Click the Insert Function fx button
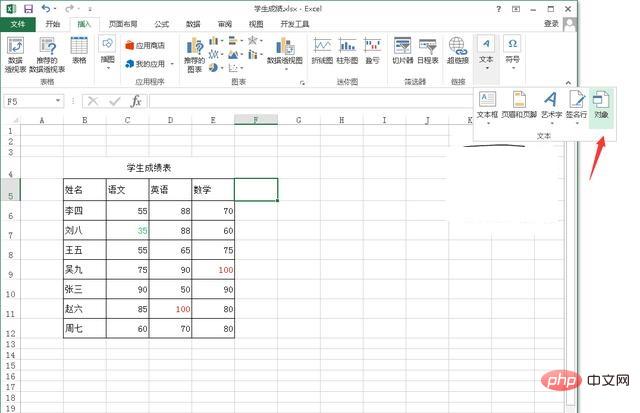The image size is (640, 413). coord(136,101)
